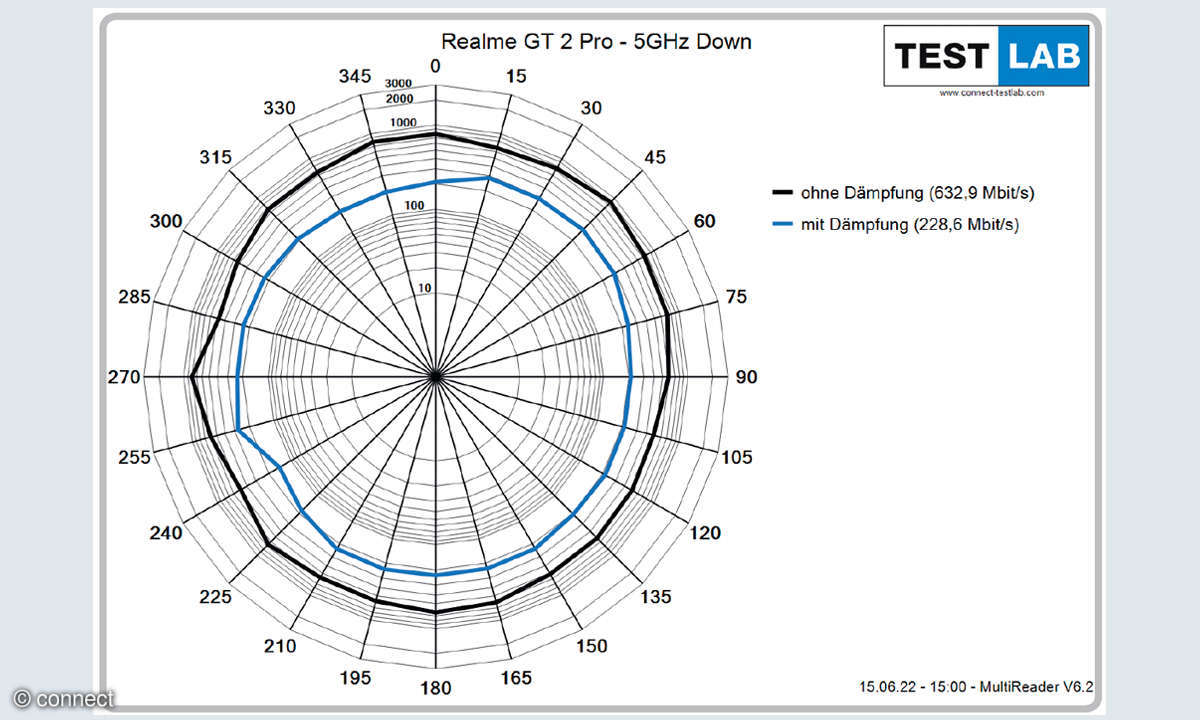1200x720 pixels.
Task: Click the 165 degree angle label
Action: tap(516, 678)
